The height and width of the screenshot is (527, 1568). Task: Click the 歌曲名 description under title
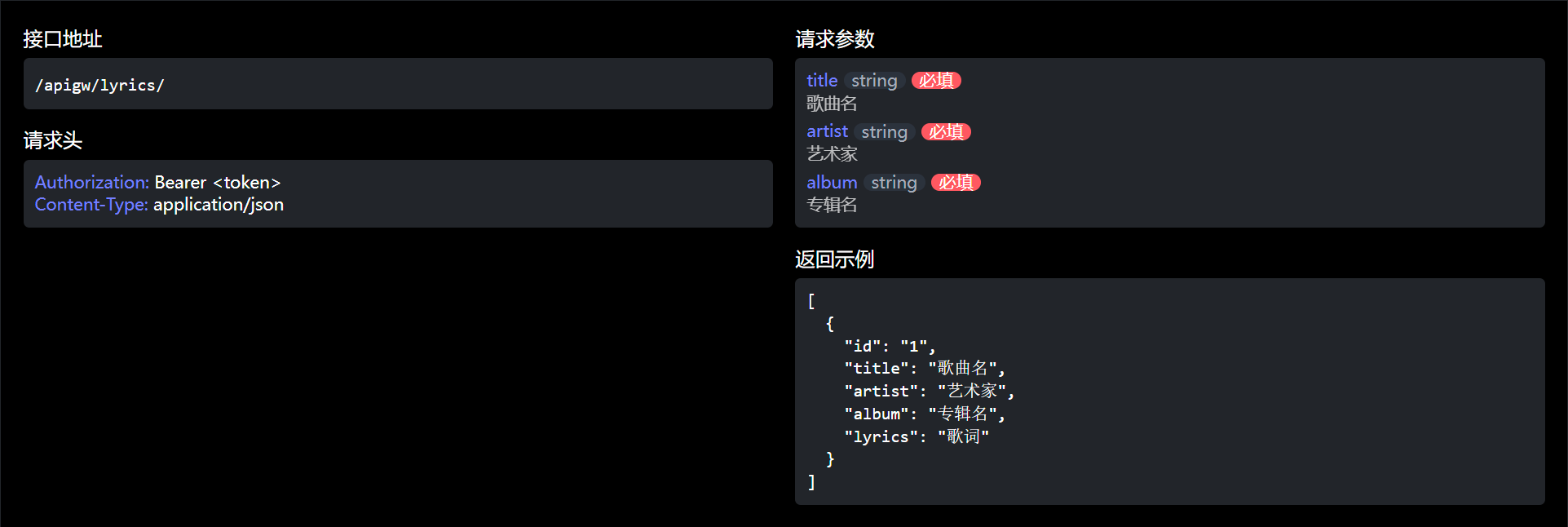tap(832, 104)
